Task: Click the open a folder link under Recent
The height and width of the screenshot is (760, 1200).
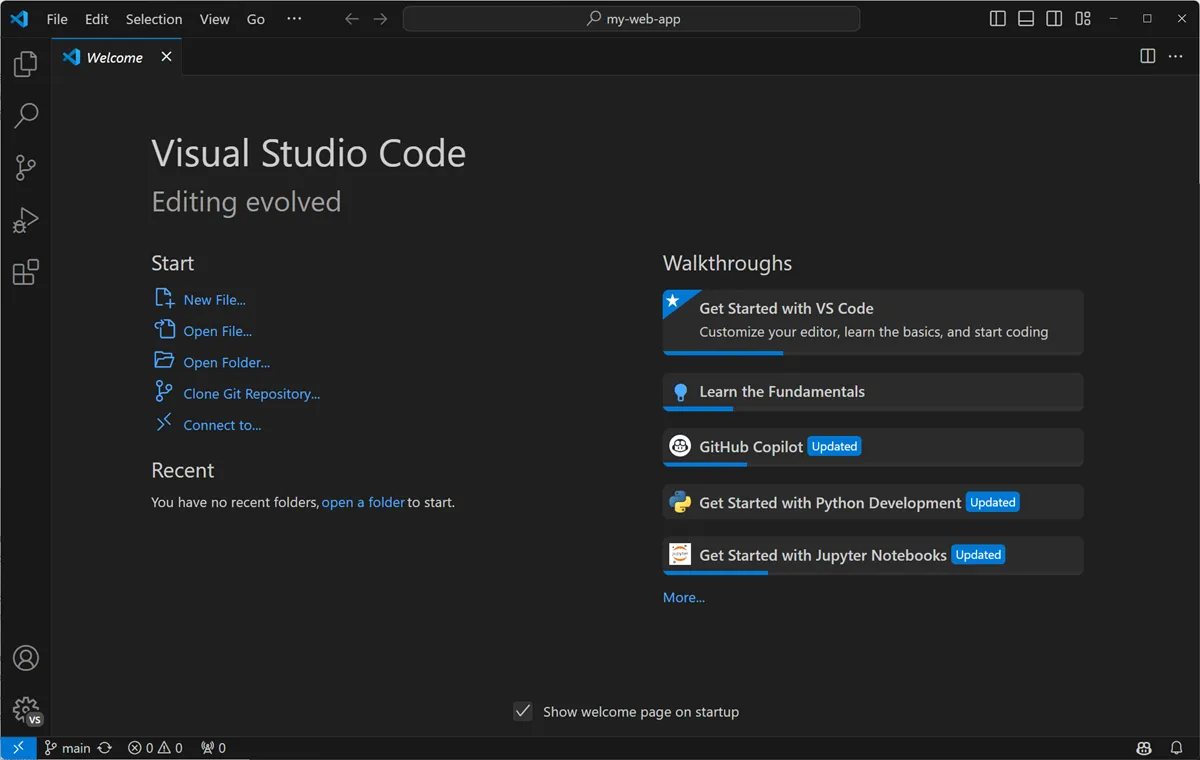Action: click(x=363, y=502)
